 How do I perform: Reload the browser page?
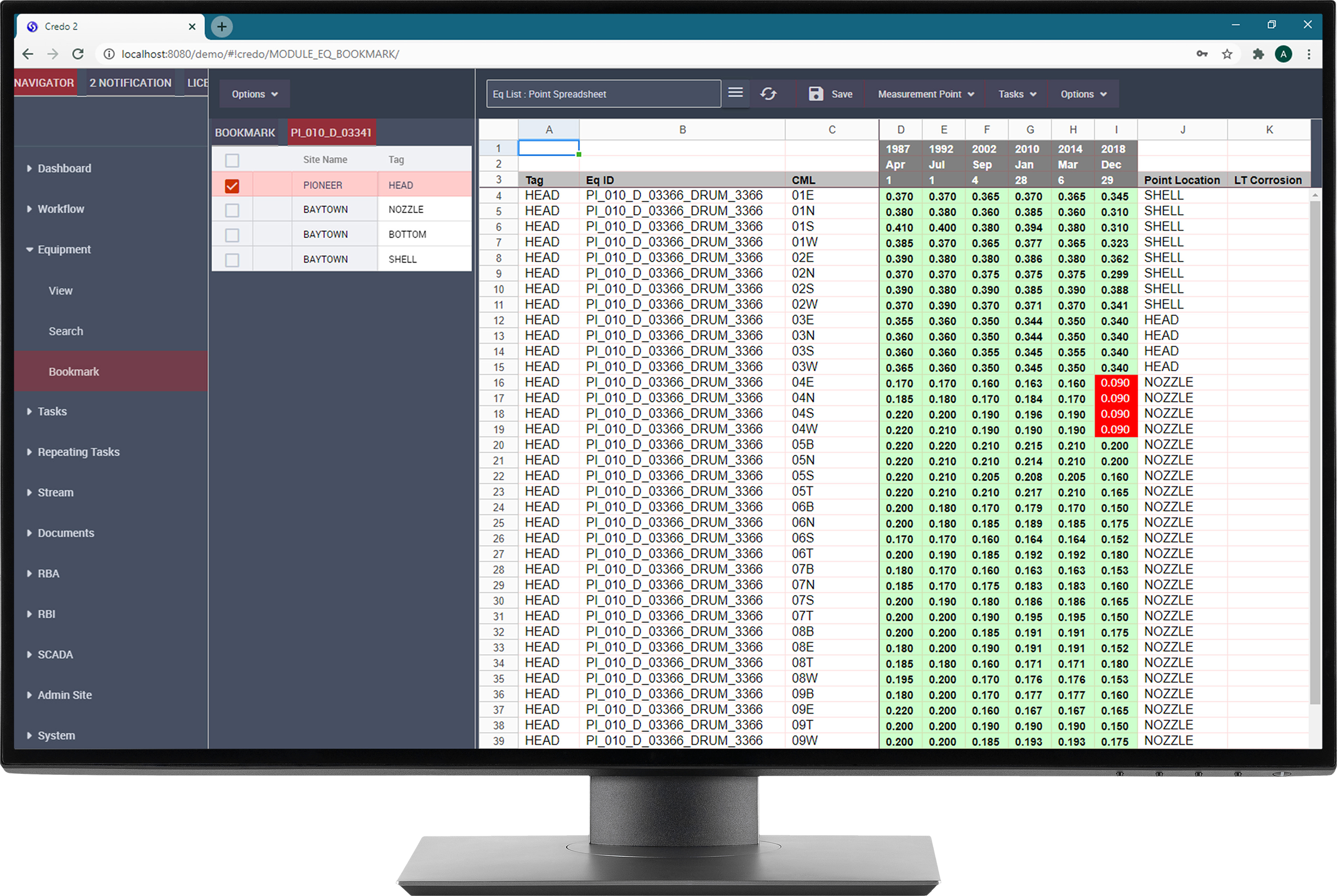tap(78, 54)
